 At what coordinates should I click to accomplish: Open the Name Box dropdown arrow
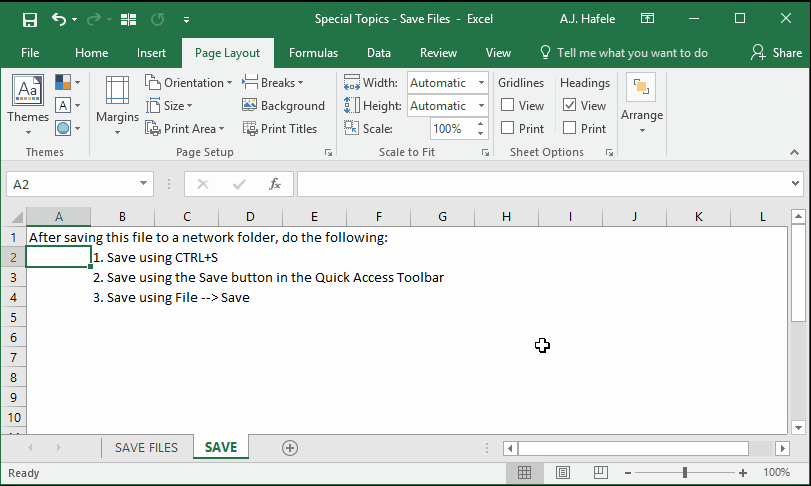[143, 183]
